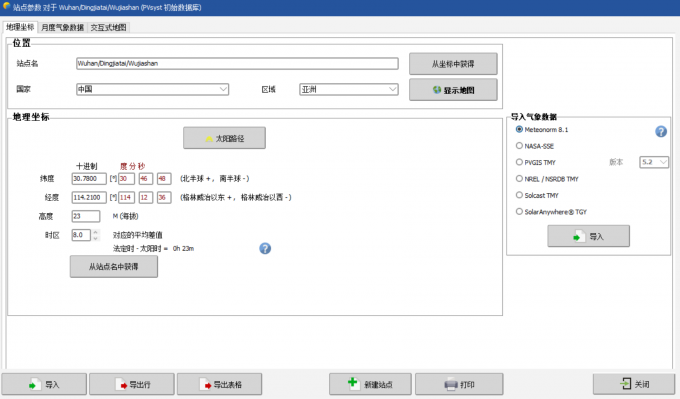Click the latitude minutes field 46

click(x=145, y=178)
